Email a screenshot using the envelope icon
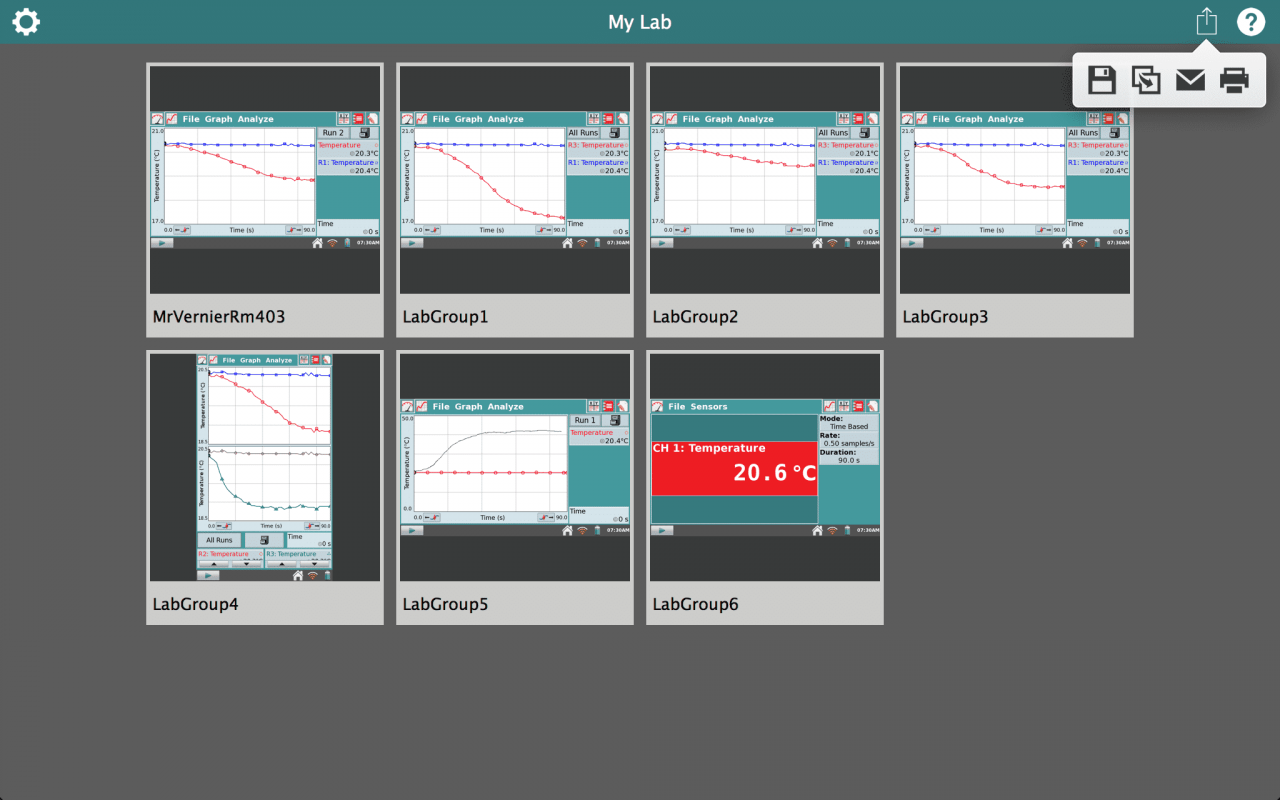1280x800 pixels. [1190, 80]
